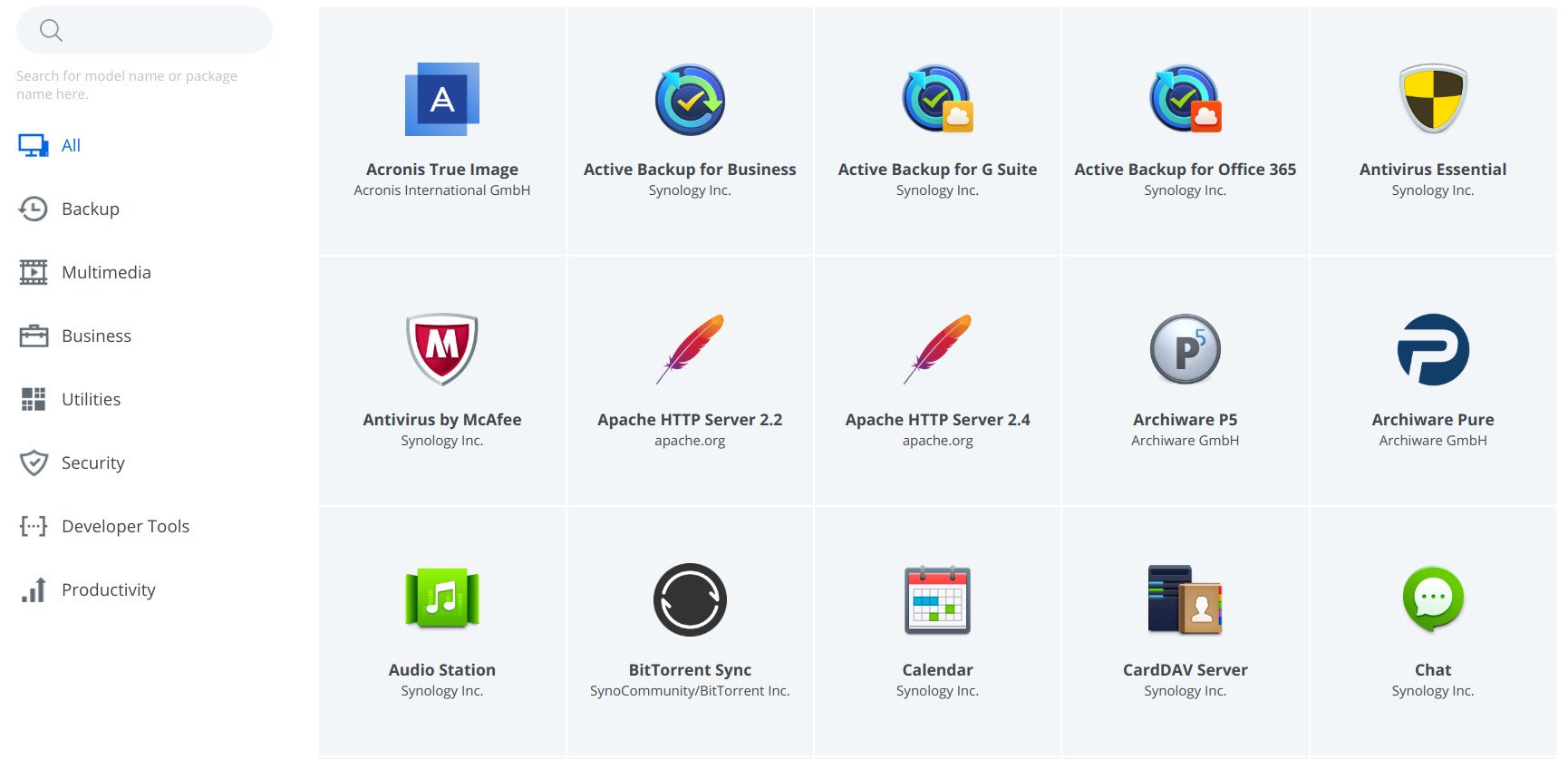Open CardDAV Server title link
Viewport: 1568px width, 759px height.
(x=1186, y=669)
